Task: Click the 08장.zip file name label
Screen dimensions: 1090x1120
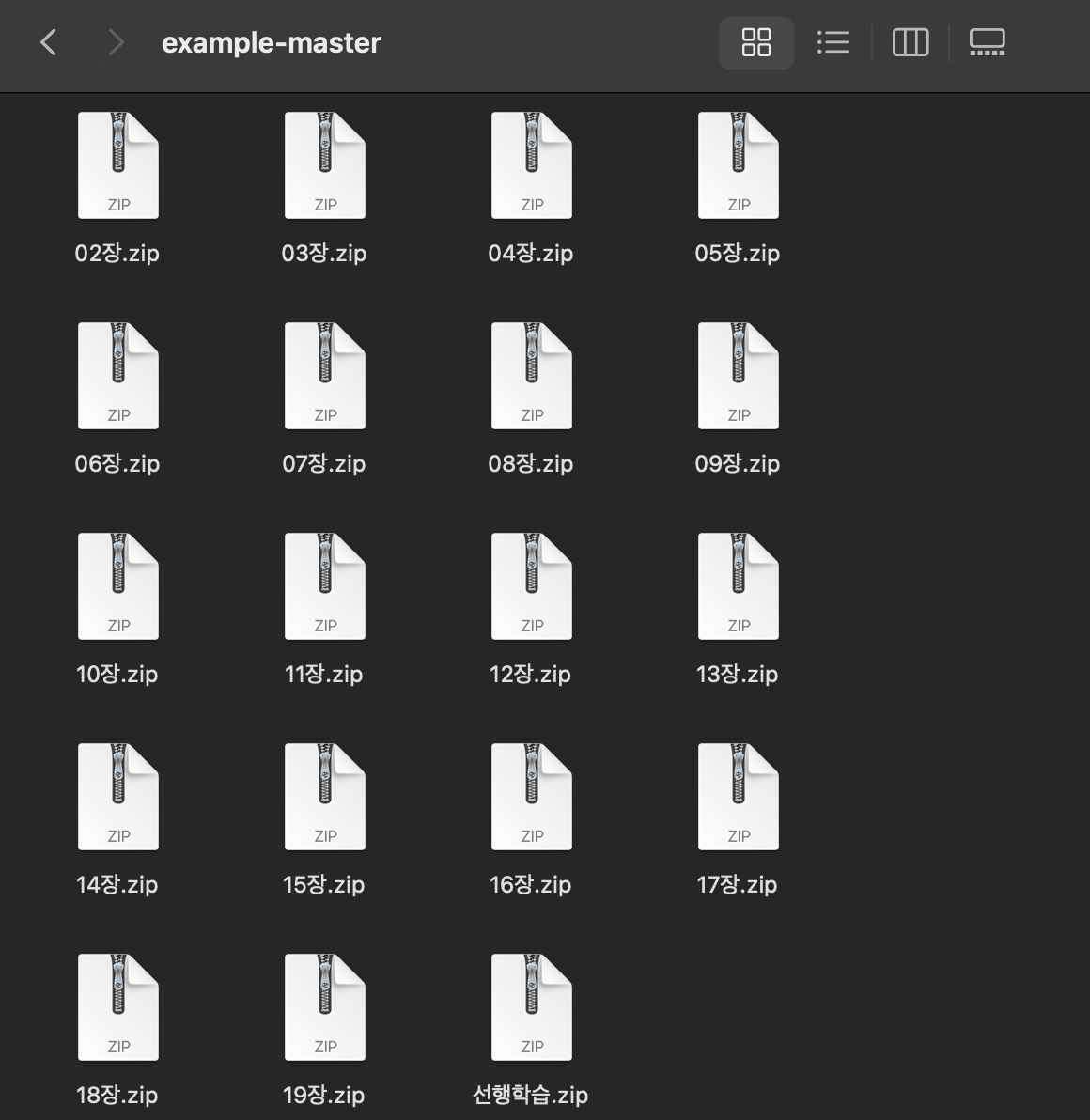Action: click(x=531, y=463)
